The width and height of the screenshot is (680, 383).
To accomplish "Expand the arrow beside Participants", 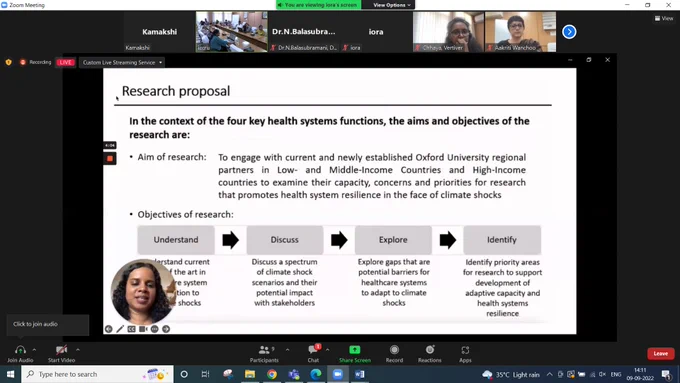I will tap(287, 350).
